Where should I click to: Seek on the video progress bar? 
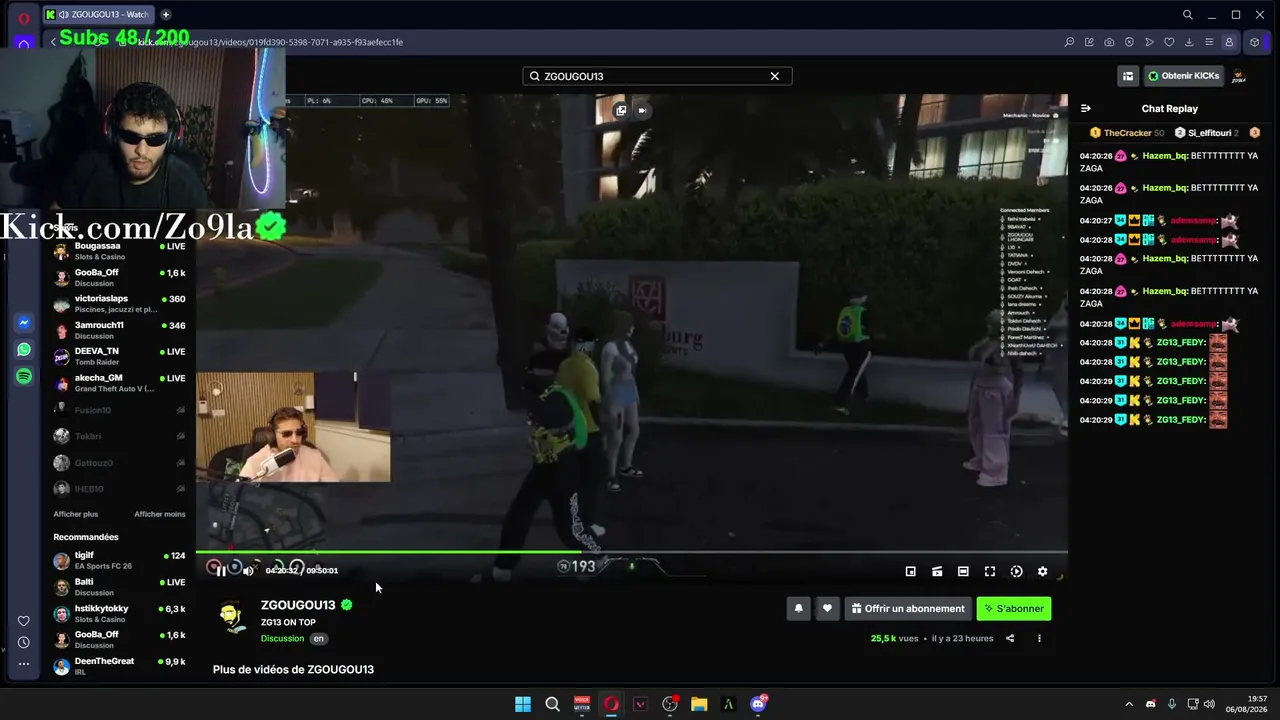click(x=631, y=551)
